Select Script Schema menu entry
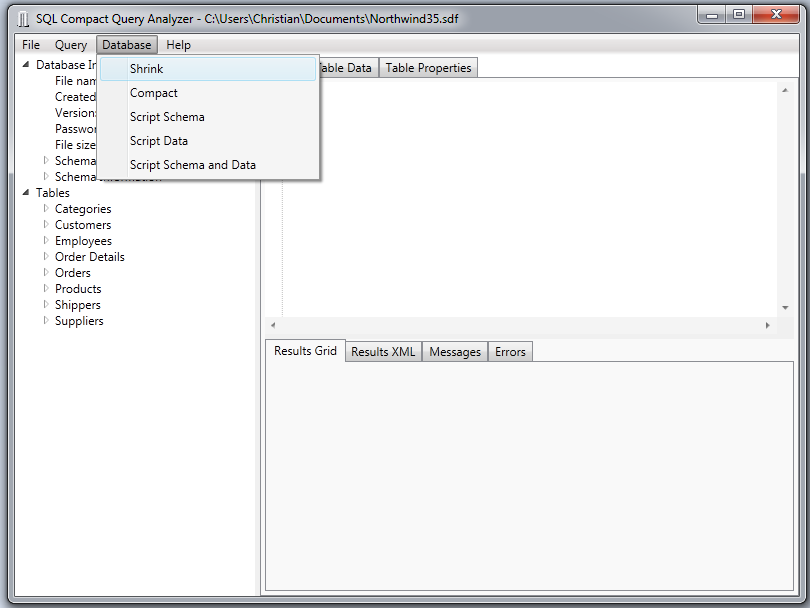 click(208, 117)
